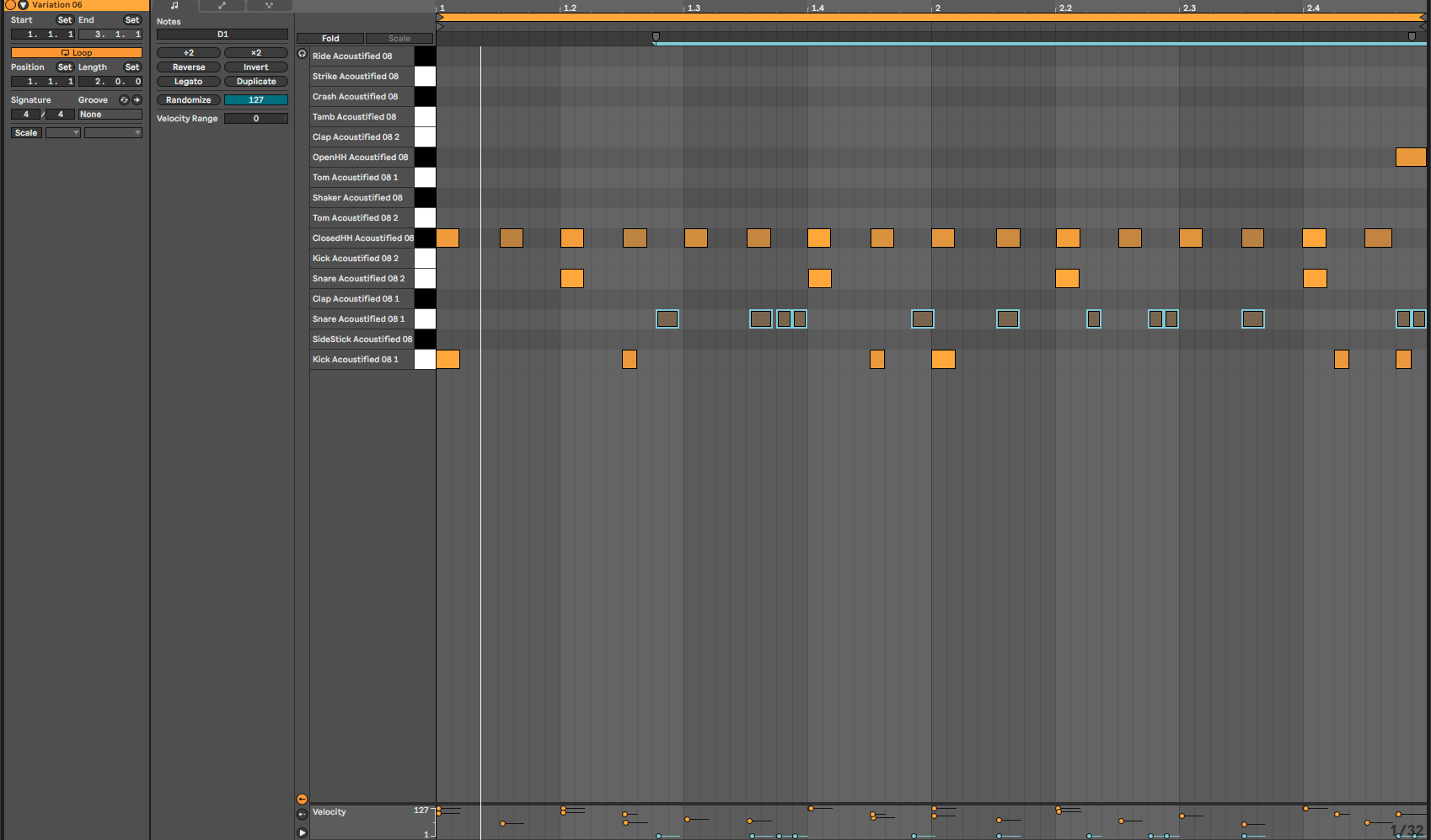
Task: Enable the Scale toggle in clip panel
Action: 26,132
